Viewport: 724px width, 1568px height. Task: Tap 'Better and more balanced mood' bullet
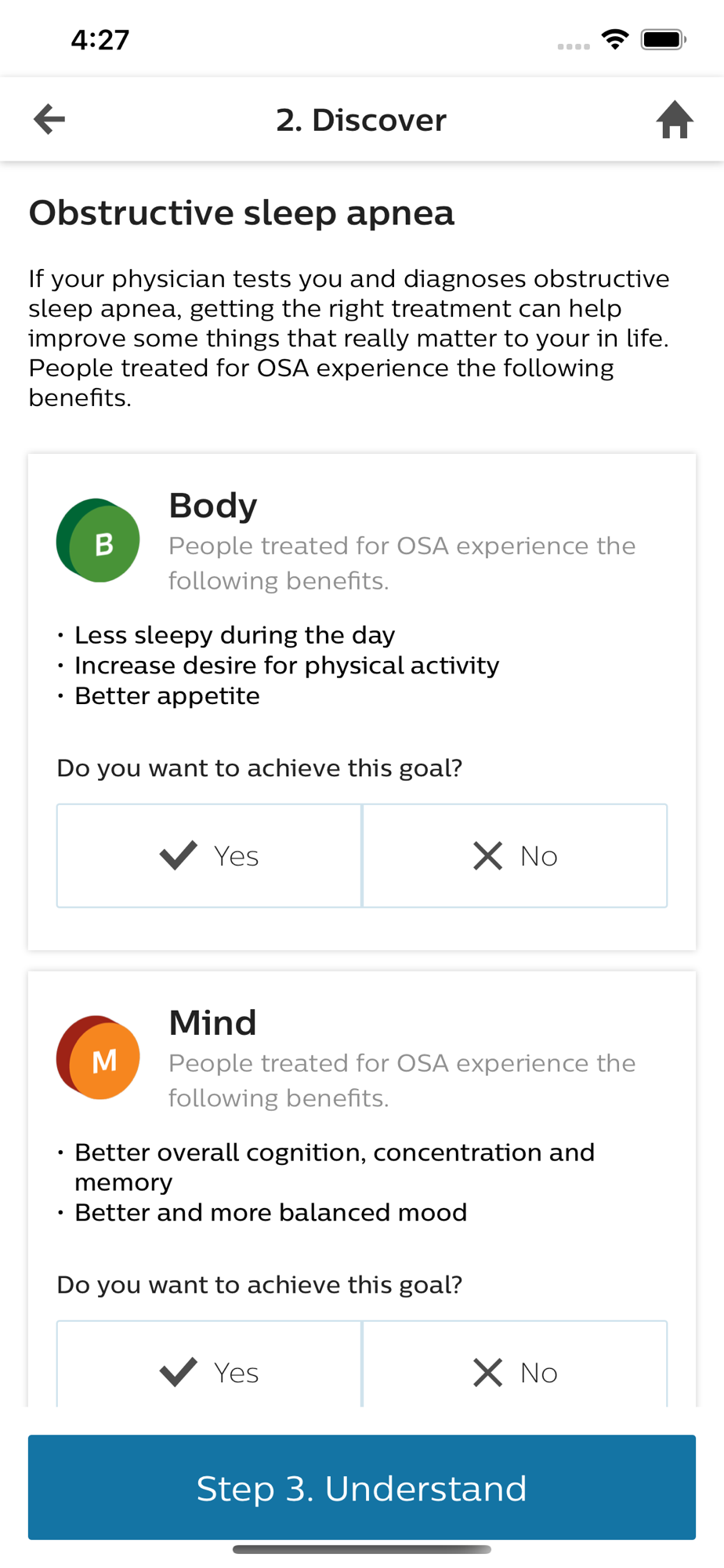270,1213
